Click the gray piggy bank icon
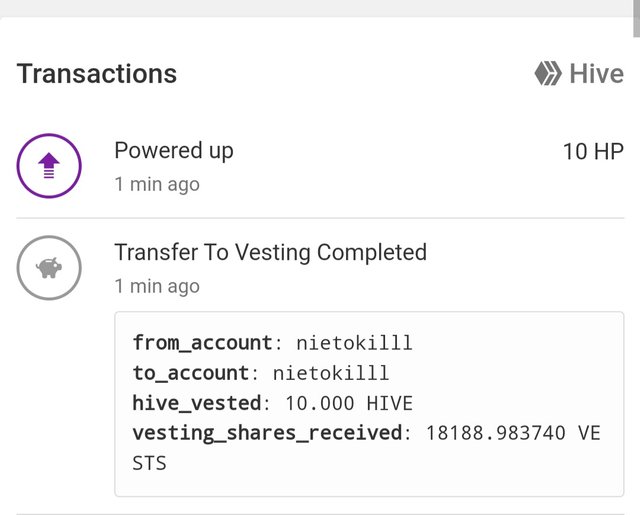The width and height of the screenshot is (640, 515). 49,268
